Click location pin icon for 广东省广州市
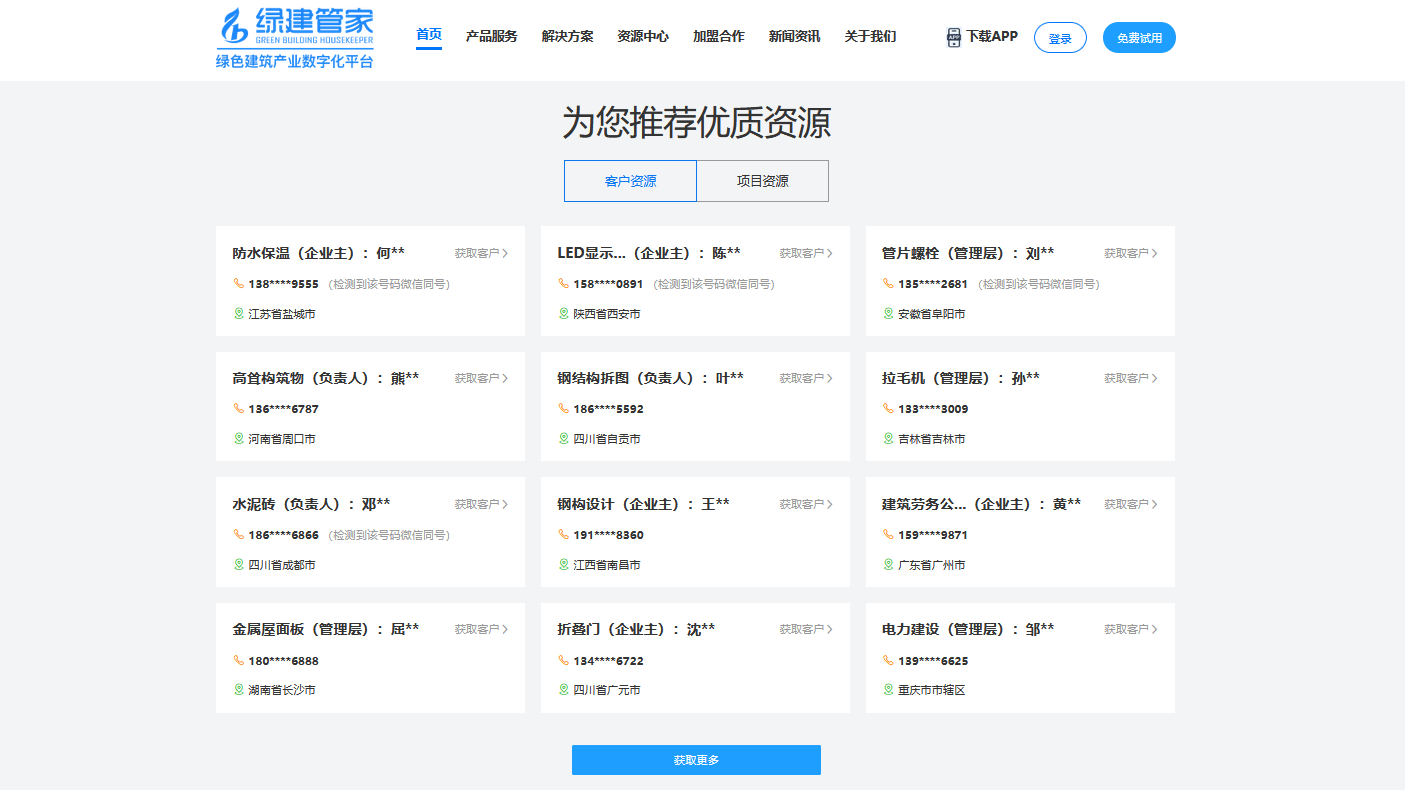This screenshot has width=1405, height=790. [888, 565]
